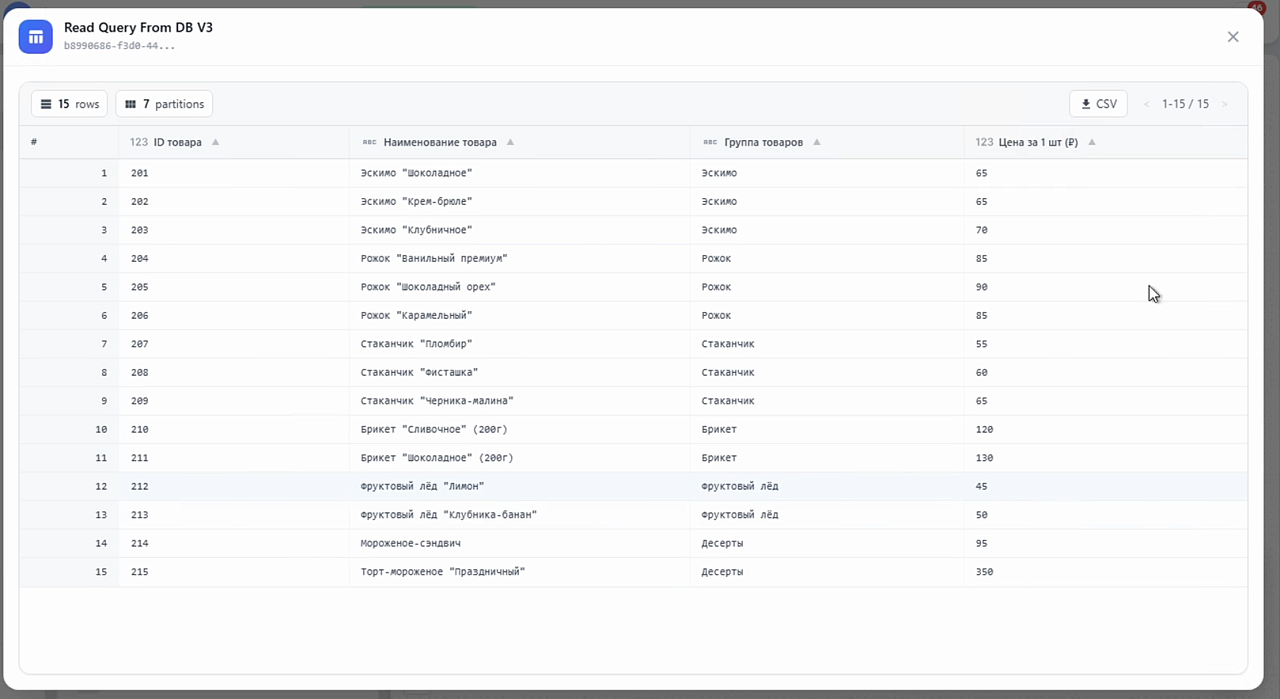Sort Наименование товара column using its arrow
The height and width of the screenshot is (699, 1280).
coord(510,142)
